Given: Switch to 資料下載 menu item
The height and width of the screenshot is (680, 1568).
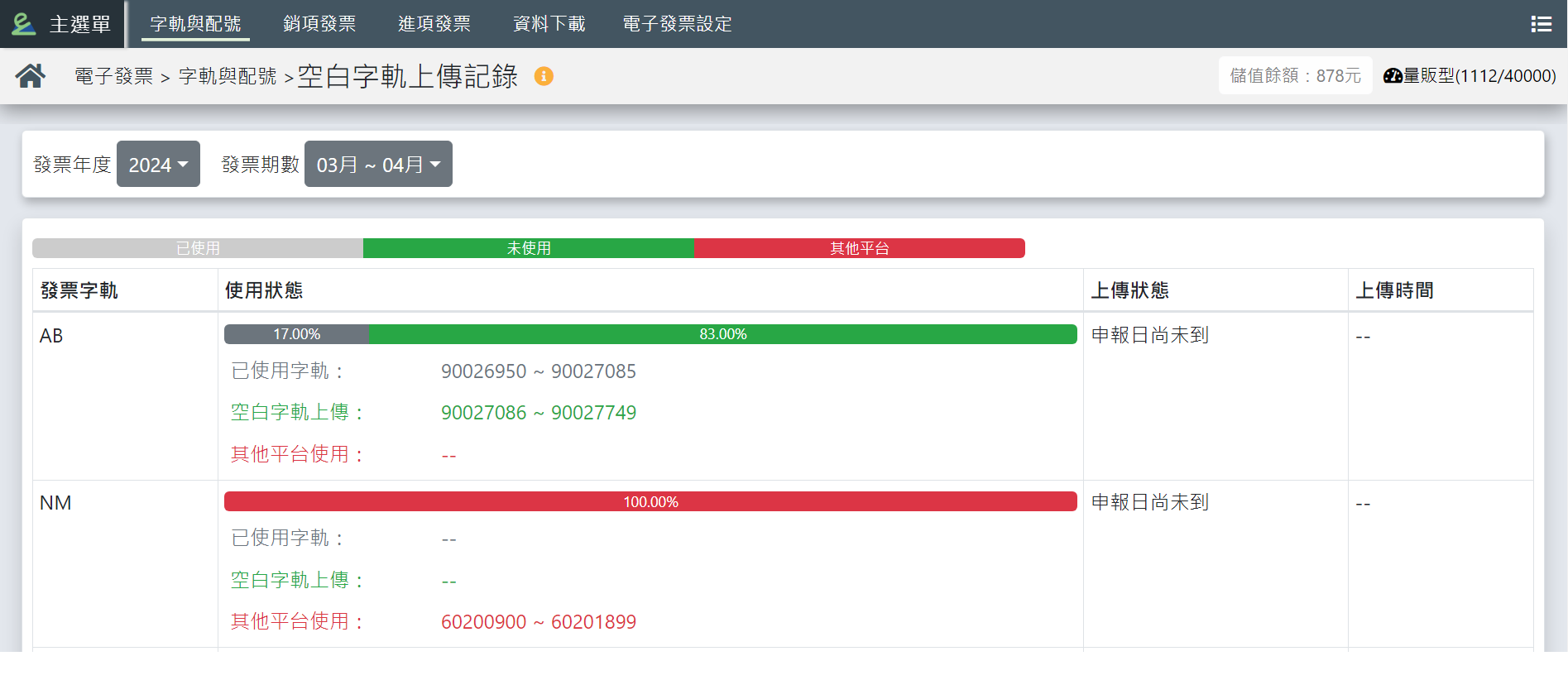Looking at the screenshot, I should tap(549, 24).
